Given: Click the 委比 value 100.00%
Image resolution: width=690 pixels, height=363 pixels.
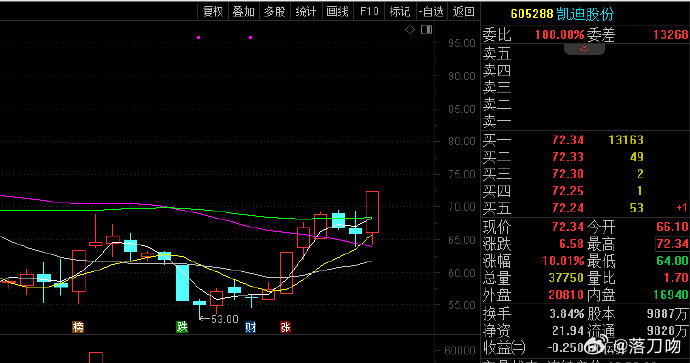Looking at the screenshot, I should pyautogui.click(x=559, y=34).
